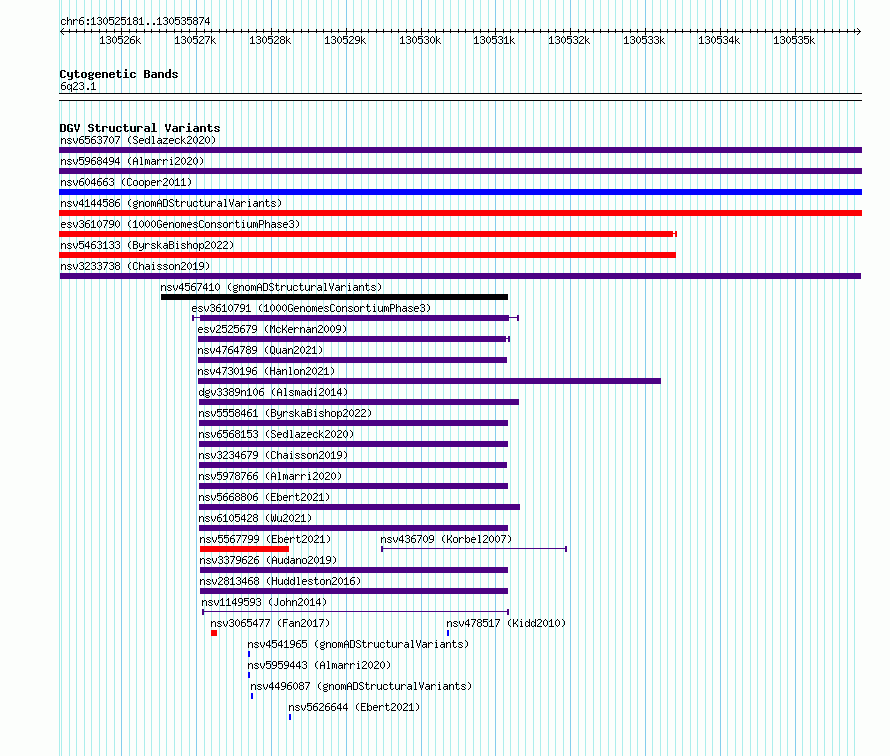Click the 130529k ruler position
The image size is (890, 756).
tap(345, 40)
